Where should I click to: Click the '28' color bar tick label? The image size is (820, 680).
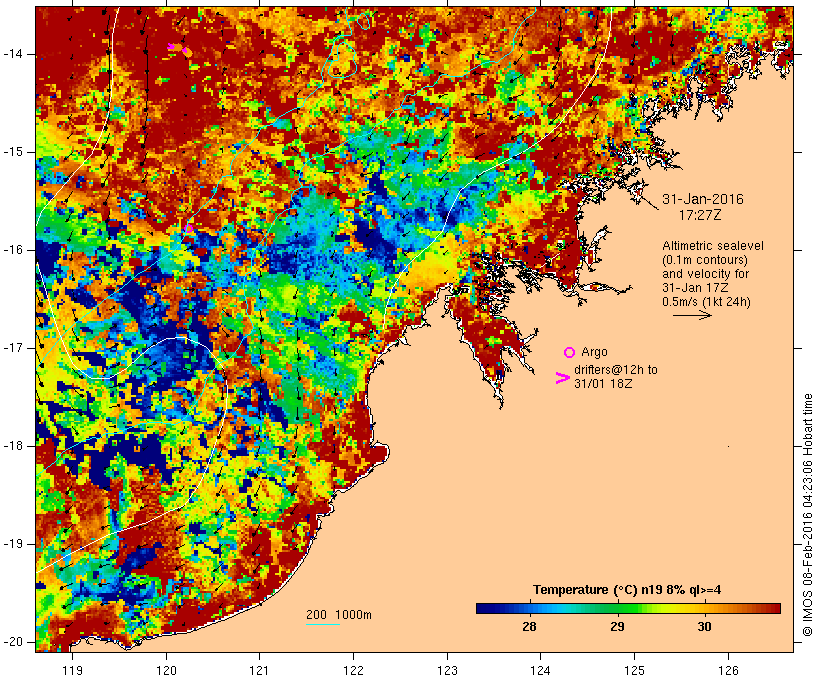pyautogui.click(x=529, y=627)
